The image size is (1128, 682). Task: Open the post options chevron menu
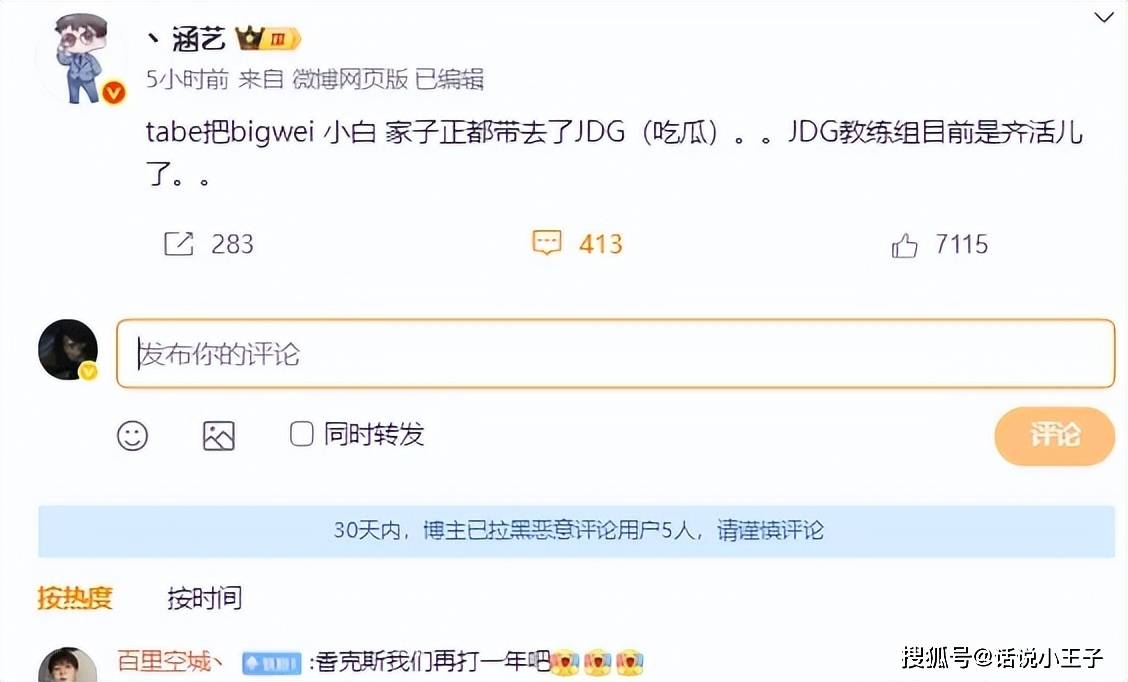1104,17
